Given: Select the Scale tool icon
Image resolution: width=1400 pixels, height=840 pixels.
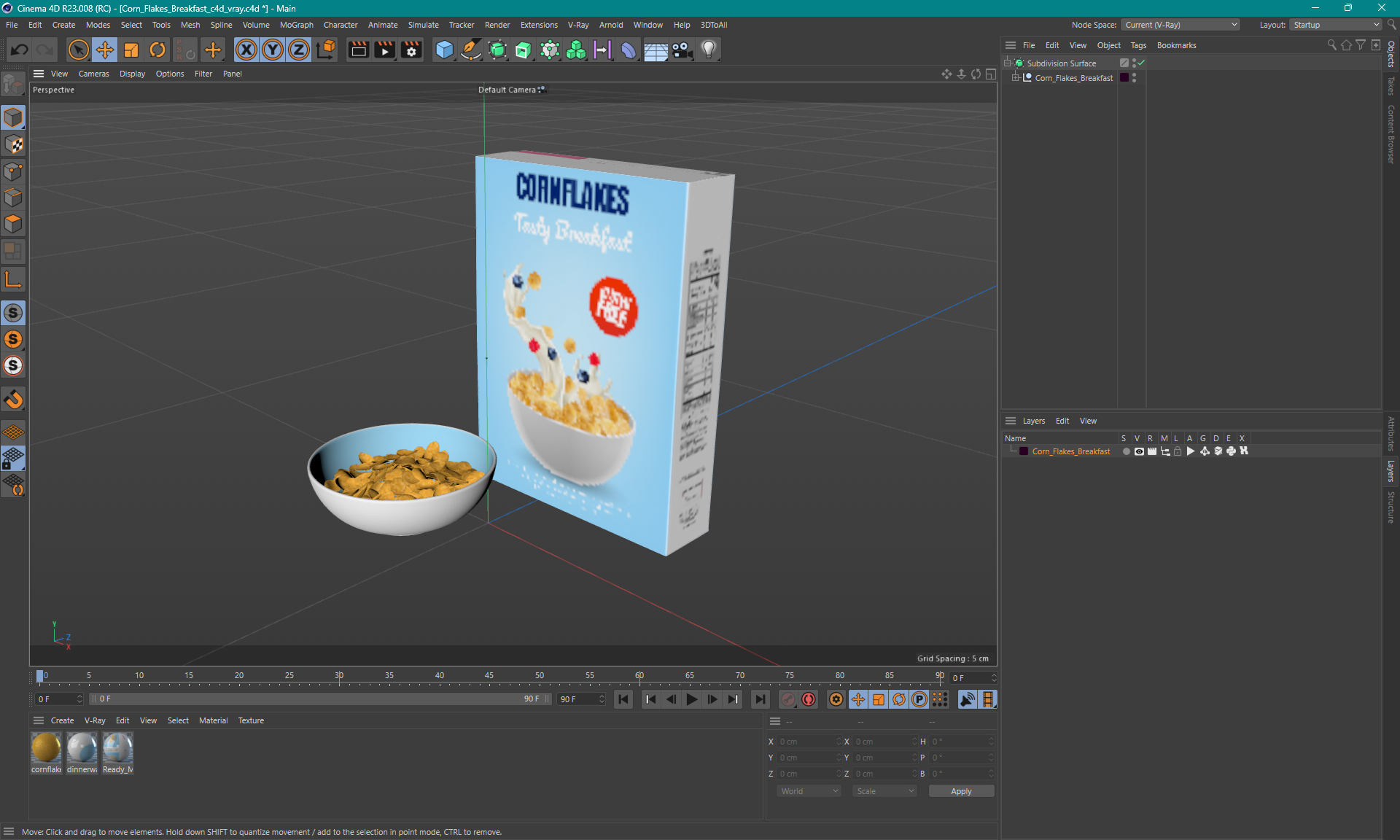Looking at the screenshot, I should (x=131, y=50).
